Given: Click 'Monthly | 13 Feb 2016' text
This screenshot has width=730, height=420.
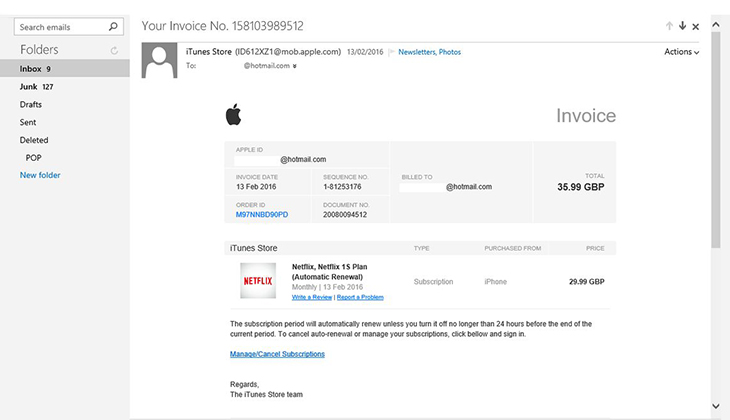Looking at the screenshot, I should 327,287.
